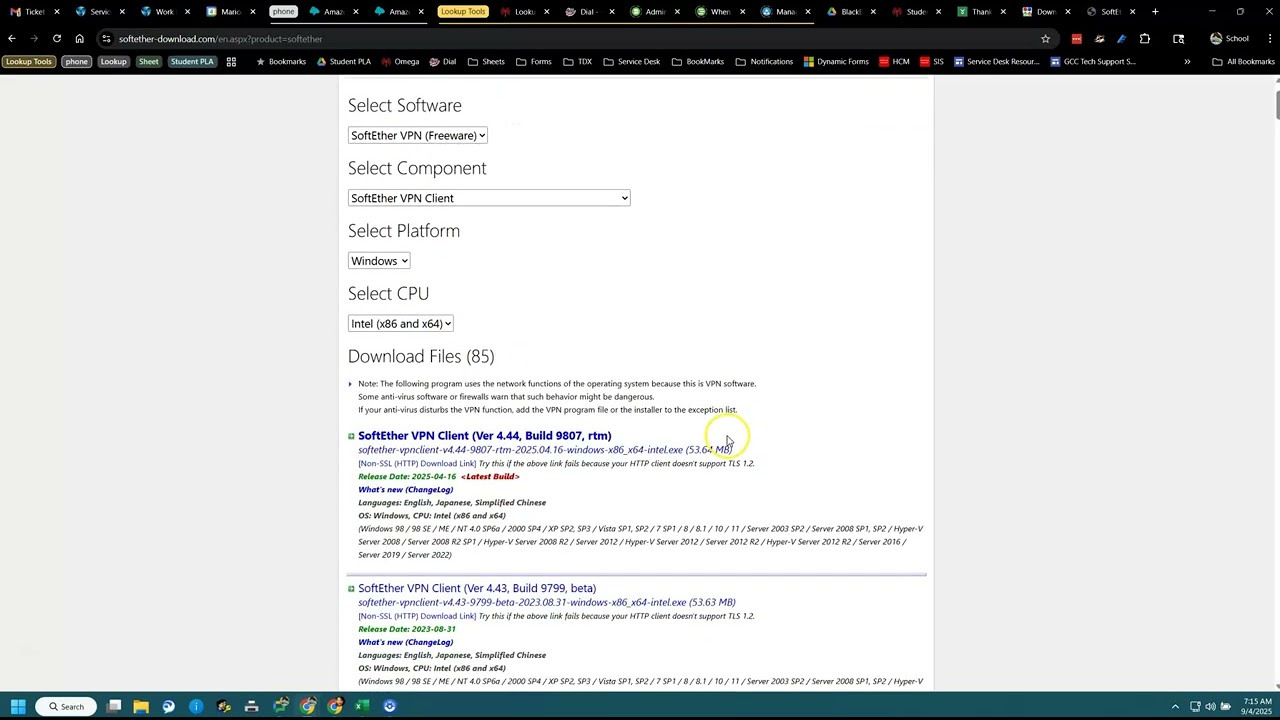Click the site info icon in address bar
The image size is (1280, 720).
click(106, 39)
